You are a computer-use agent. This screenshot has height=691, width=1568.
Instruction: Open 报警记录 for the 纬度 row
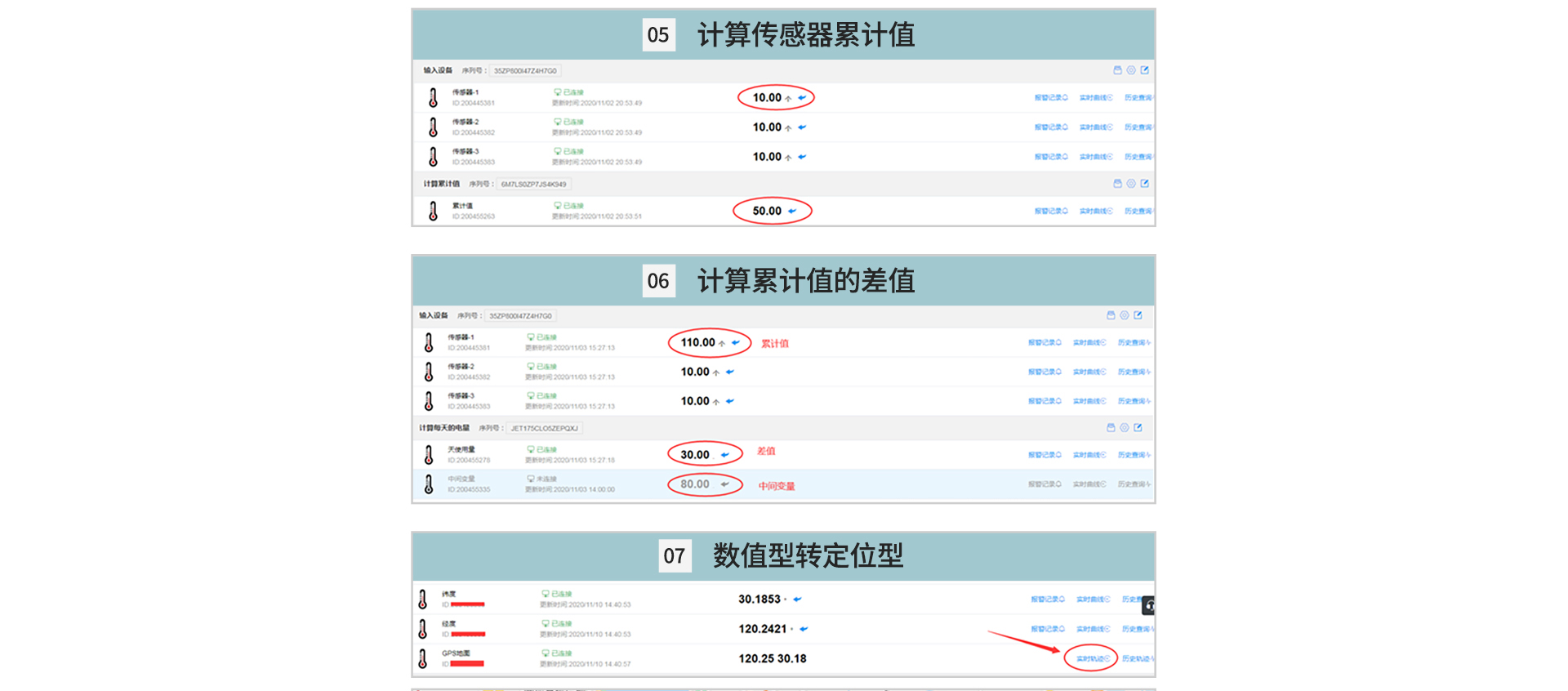point(1047,600)
